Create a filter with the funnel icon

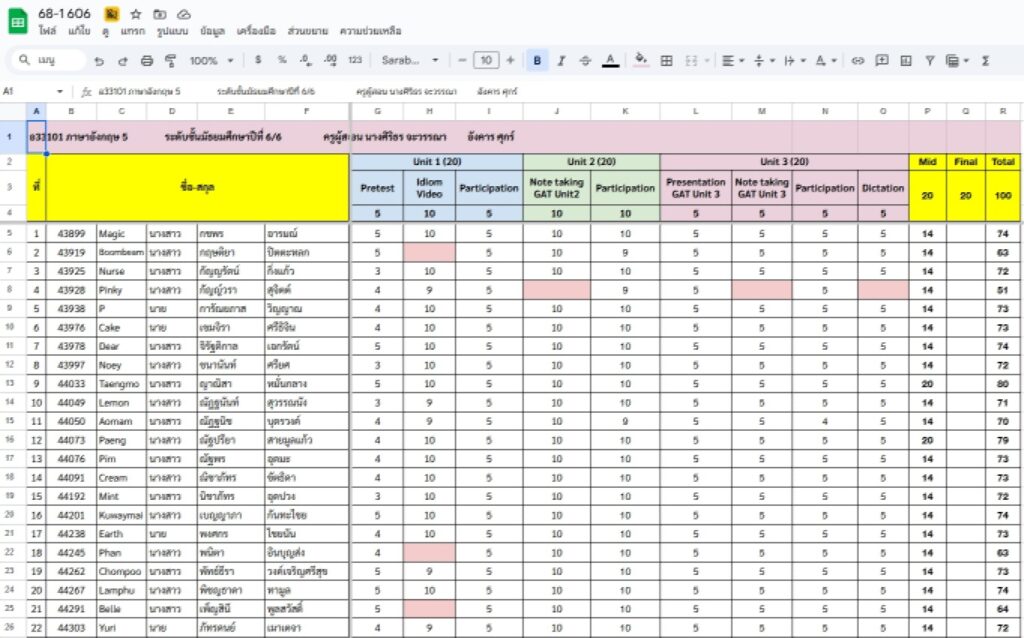pyautogui.click(x=929, y=61)
